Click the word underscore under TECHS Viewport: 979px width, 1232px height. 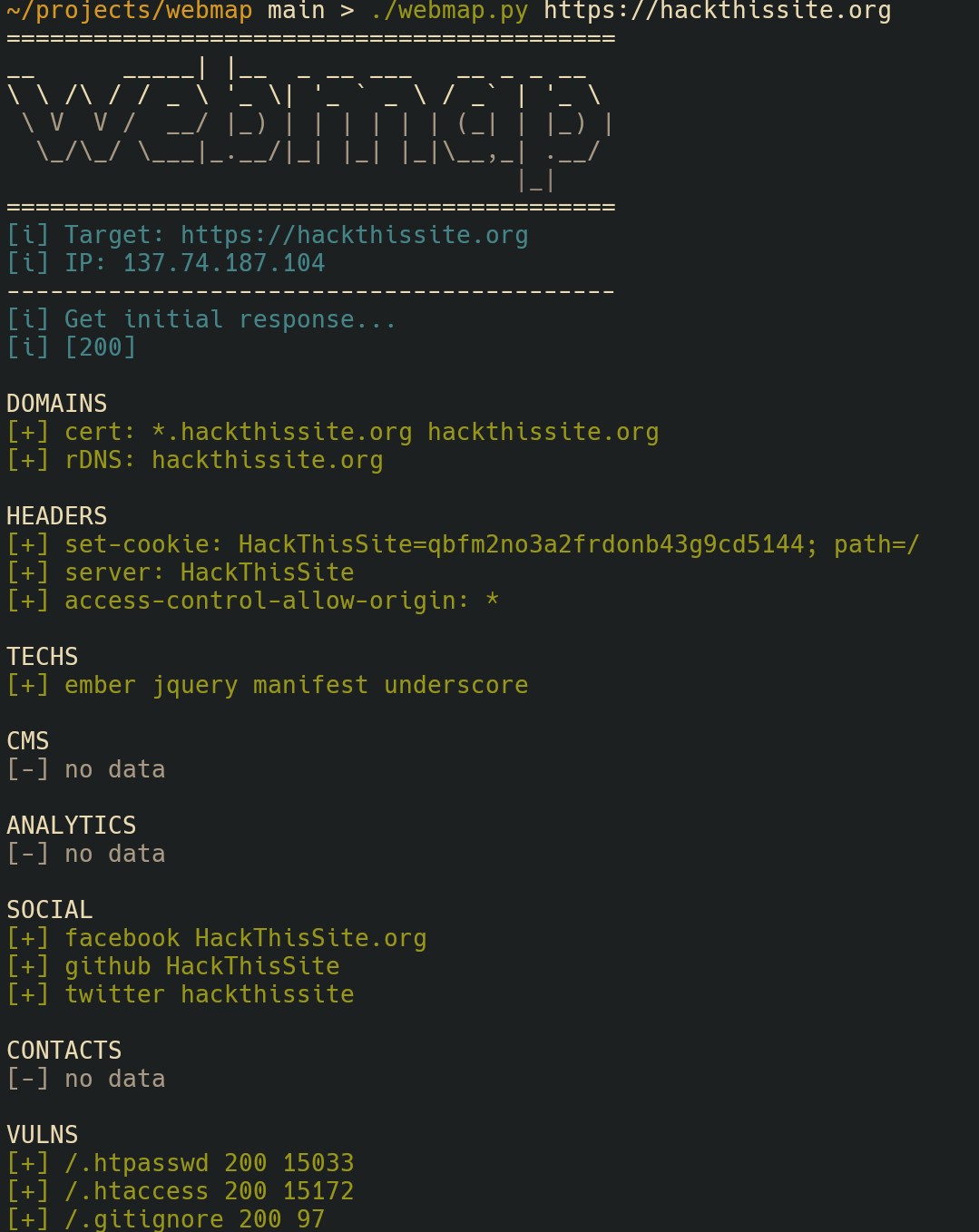[x=455, y=685]
